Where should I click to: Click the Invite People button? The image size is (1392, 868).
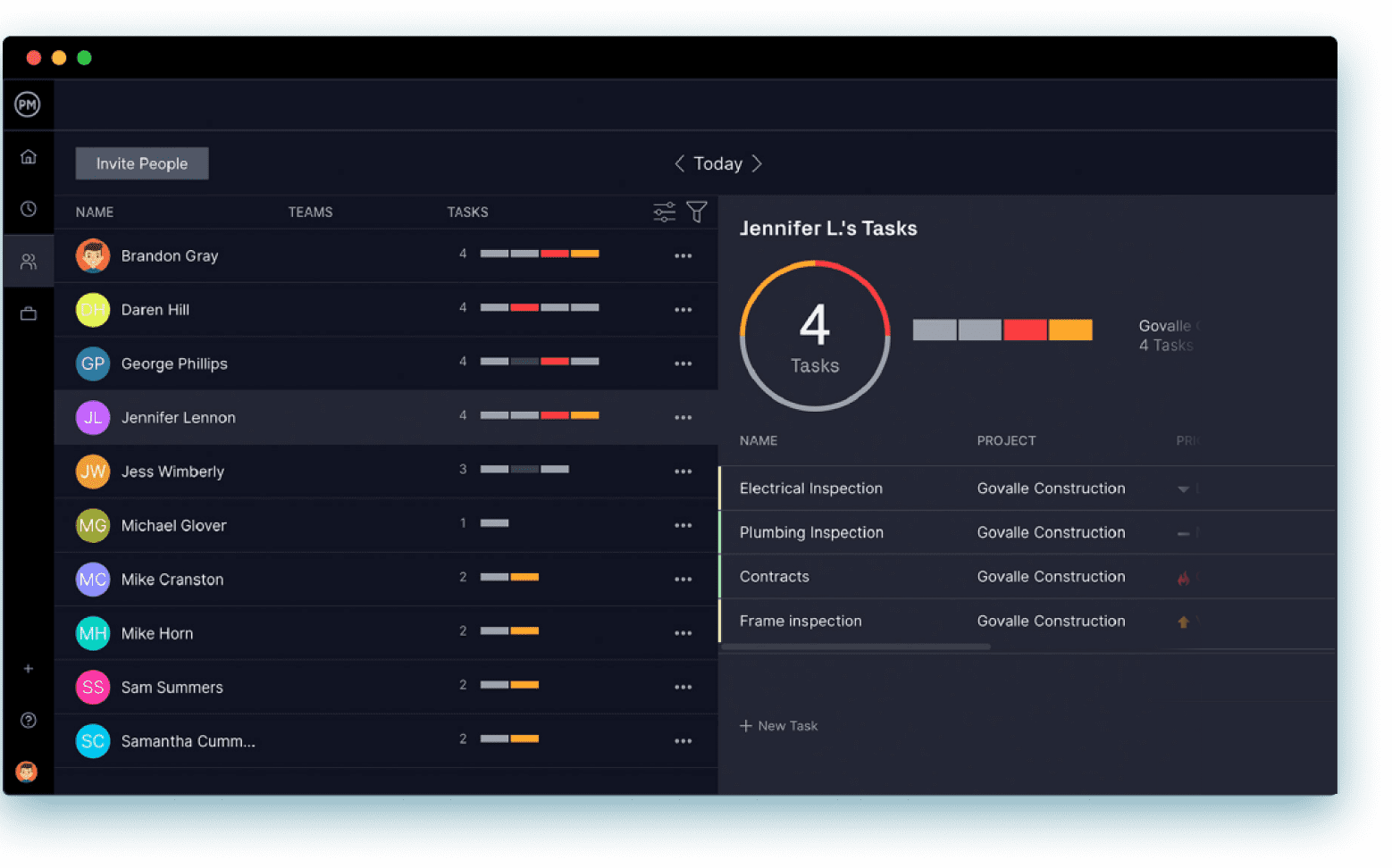point(142,163)
